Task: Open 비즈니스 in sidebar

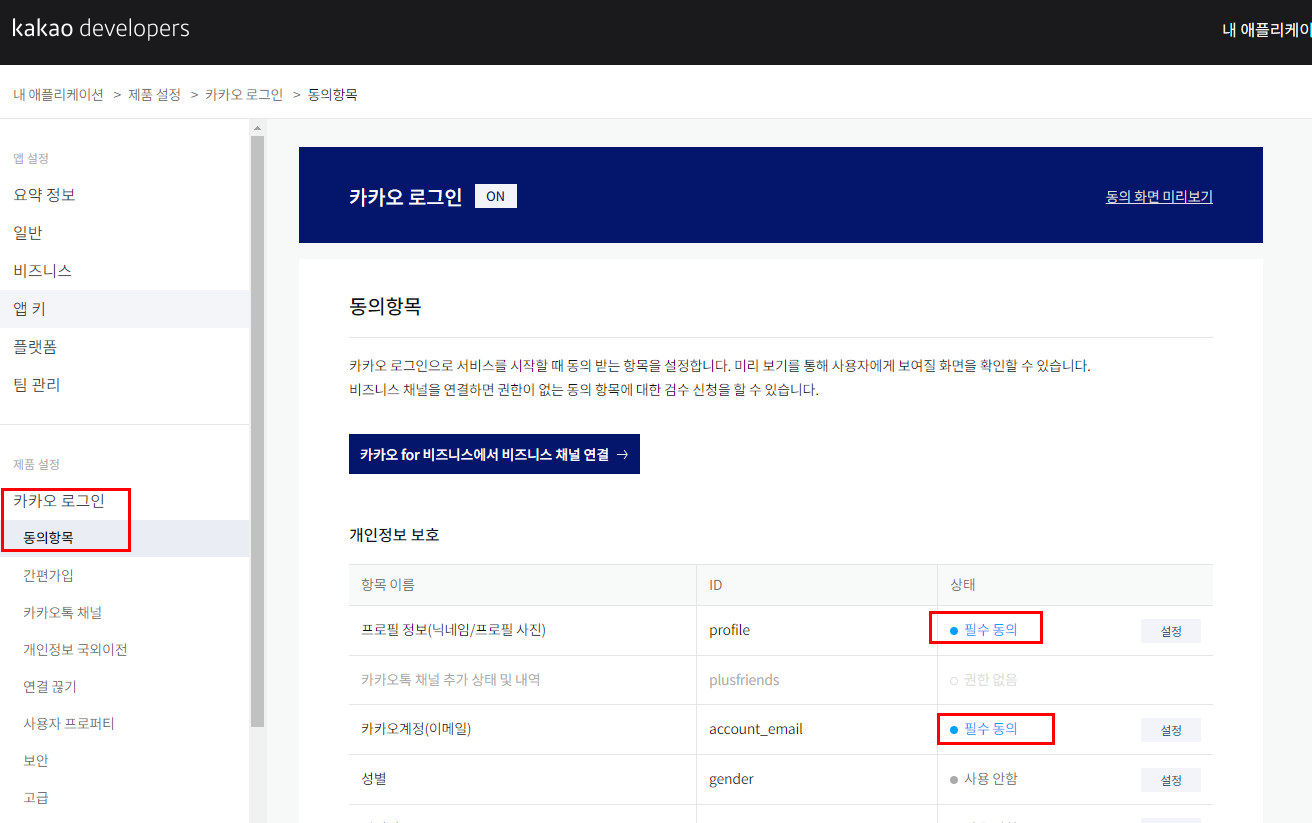Action: coord(124,271)
